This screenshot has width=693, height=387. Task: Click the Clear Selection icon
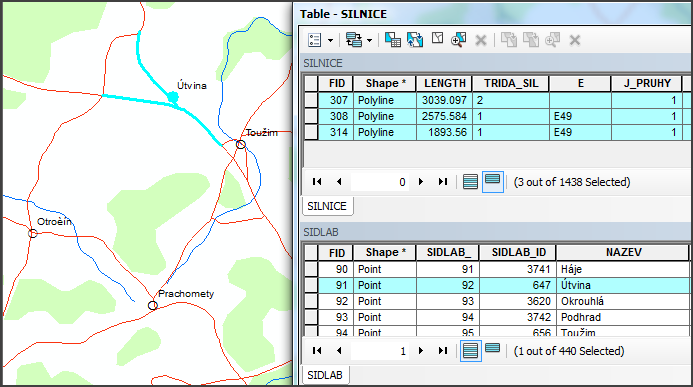[438, 39]
